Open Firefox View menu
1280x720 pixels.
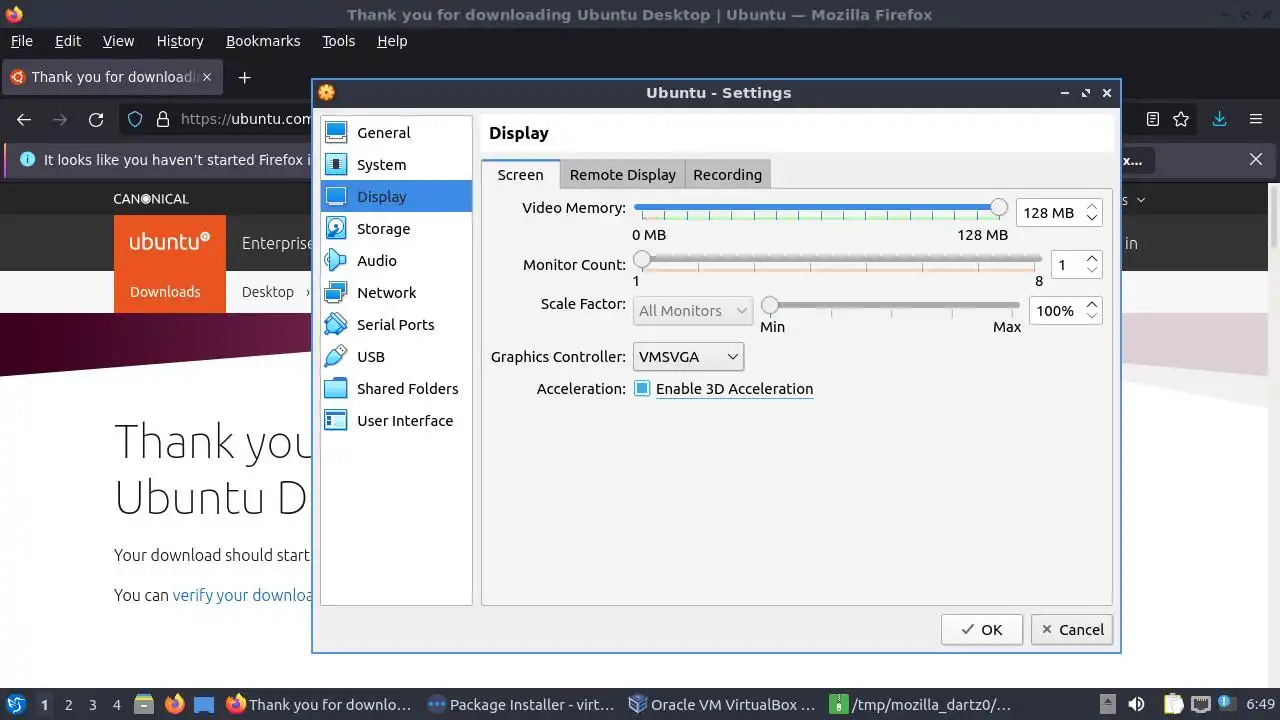pos(118,41)
